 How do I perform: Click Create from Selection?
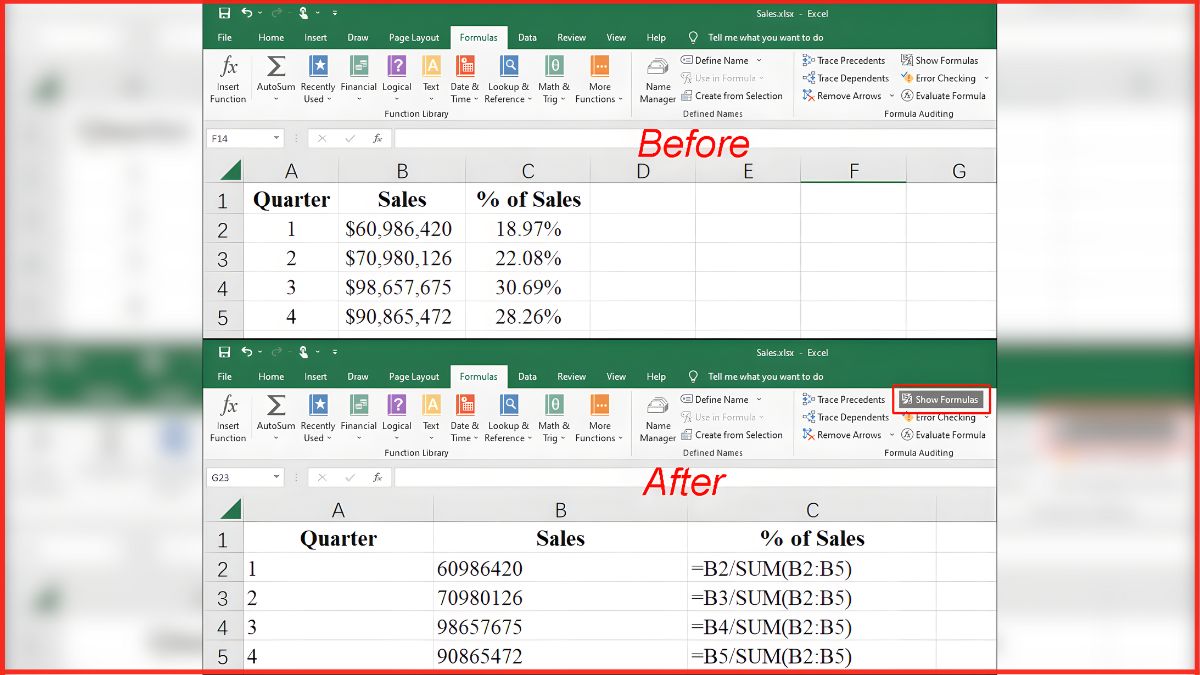tap(734, 95)
